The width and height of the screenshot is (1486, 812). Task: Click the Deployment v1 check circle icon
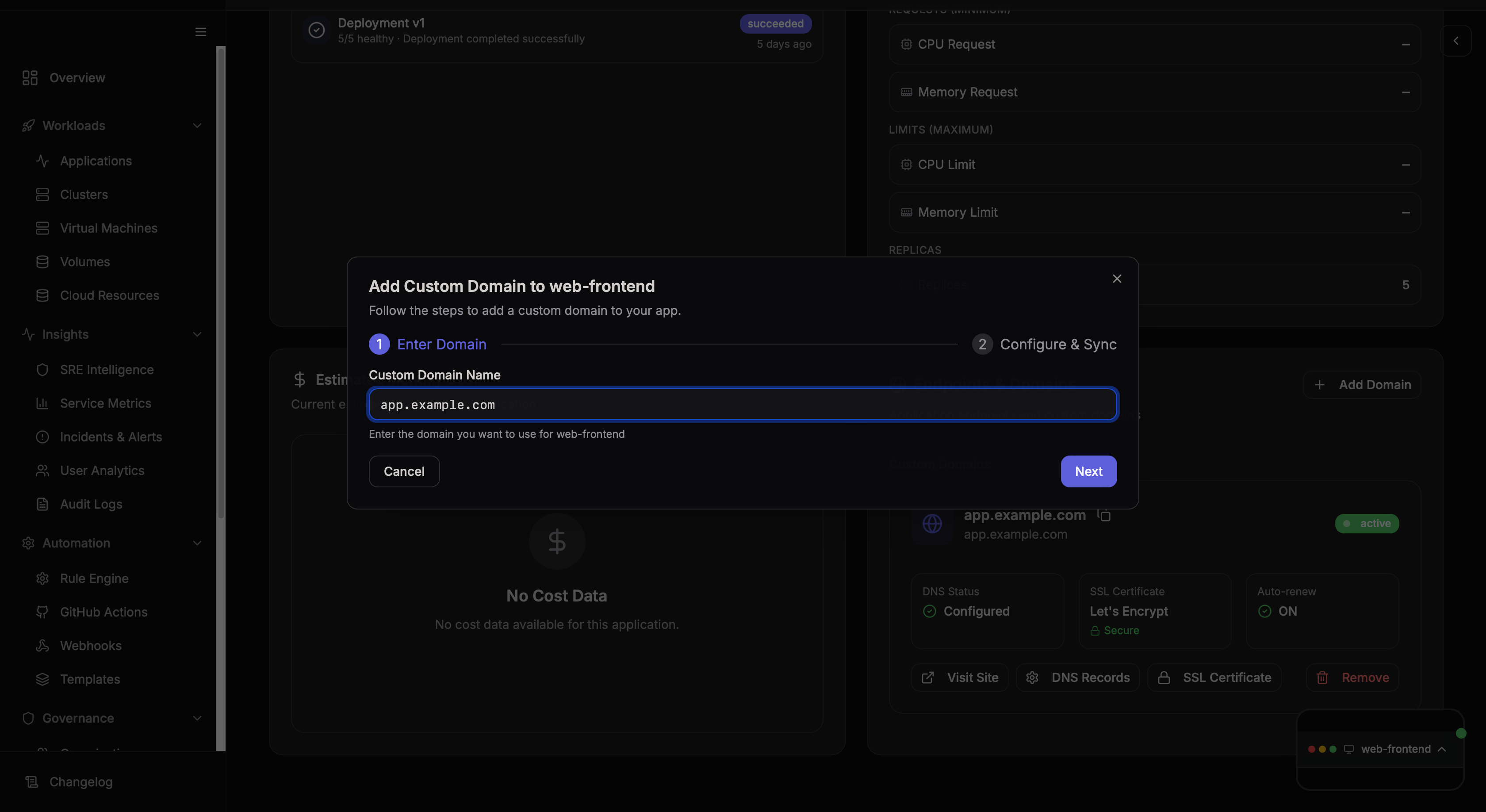tap(316, 30)
